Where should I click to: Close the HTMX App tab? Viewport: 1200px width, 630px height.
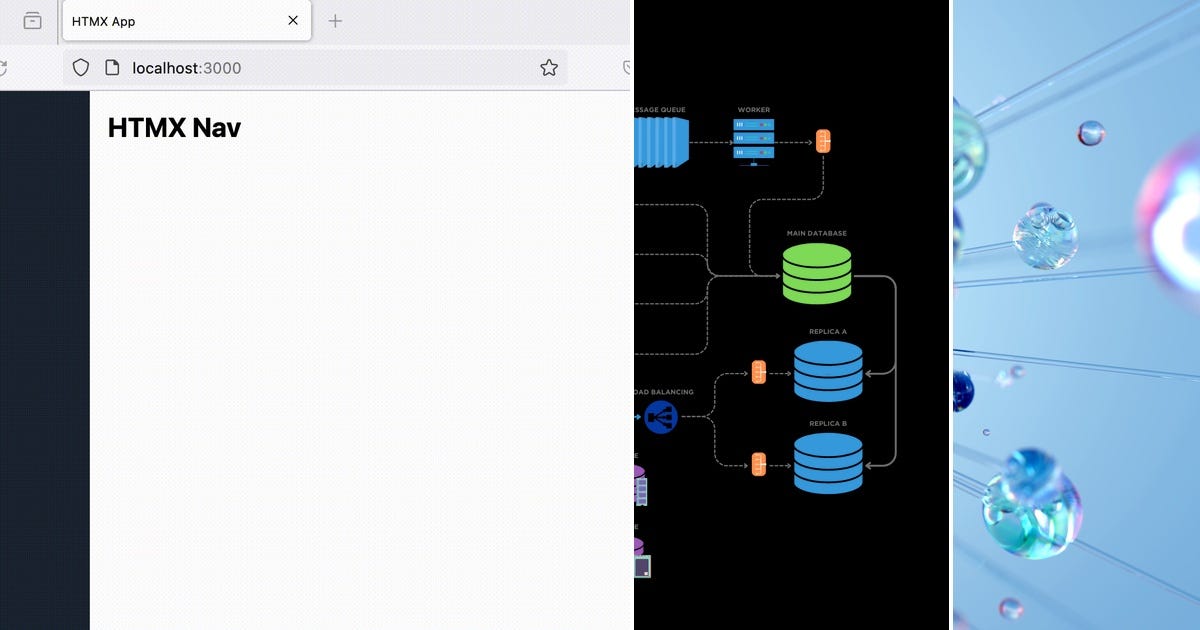click(x=292, y=20)
